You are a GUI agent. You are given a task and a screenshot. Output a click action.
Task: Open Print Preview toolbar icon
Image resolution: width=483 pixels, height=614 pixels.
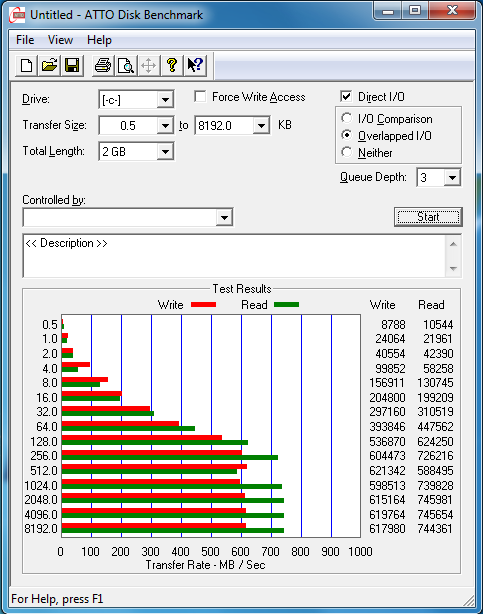tap(126, 65)
